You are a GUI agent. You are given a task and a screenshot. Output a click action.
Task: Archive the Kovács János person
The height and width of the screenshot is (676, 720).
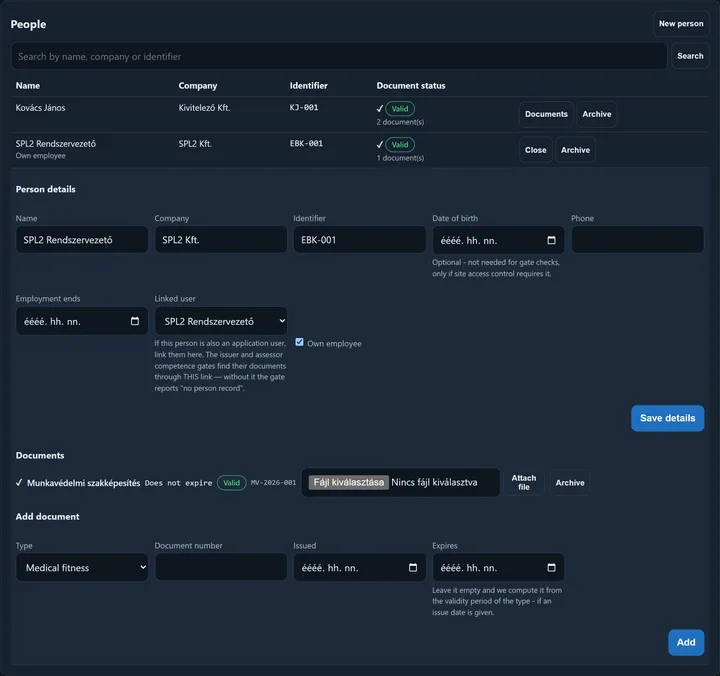click(x=596, y=114)
